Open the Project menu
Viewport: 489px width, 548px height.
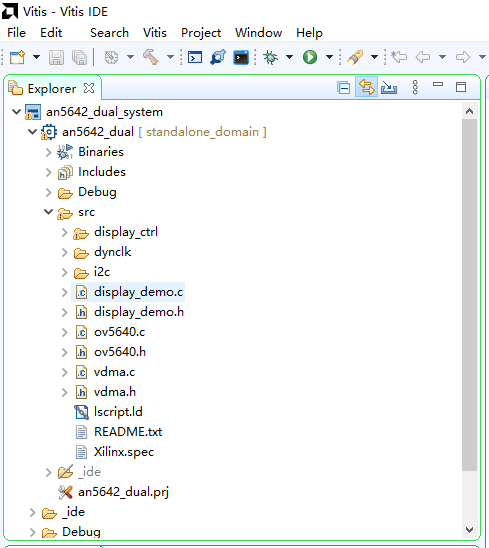point(201,33)
